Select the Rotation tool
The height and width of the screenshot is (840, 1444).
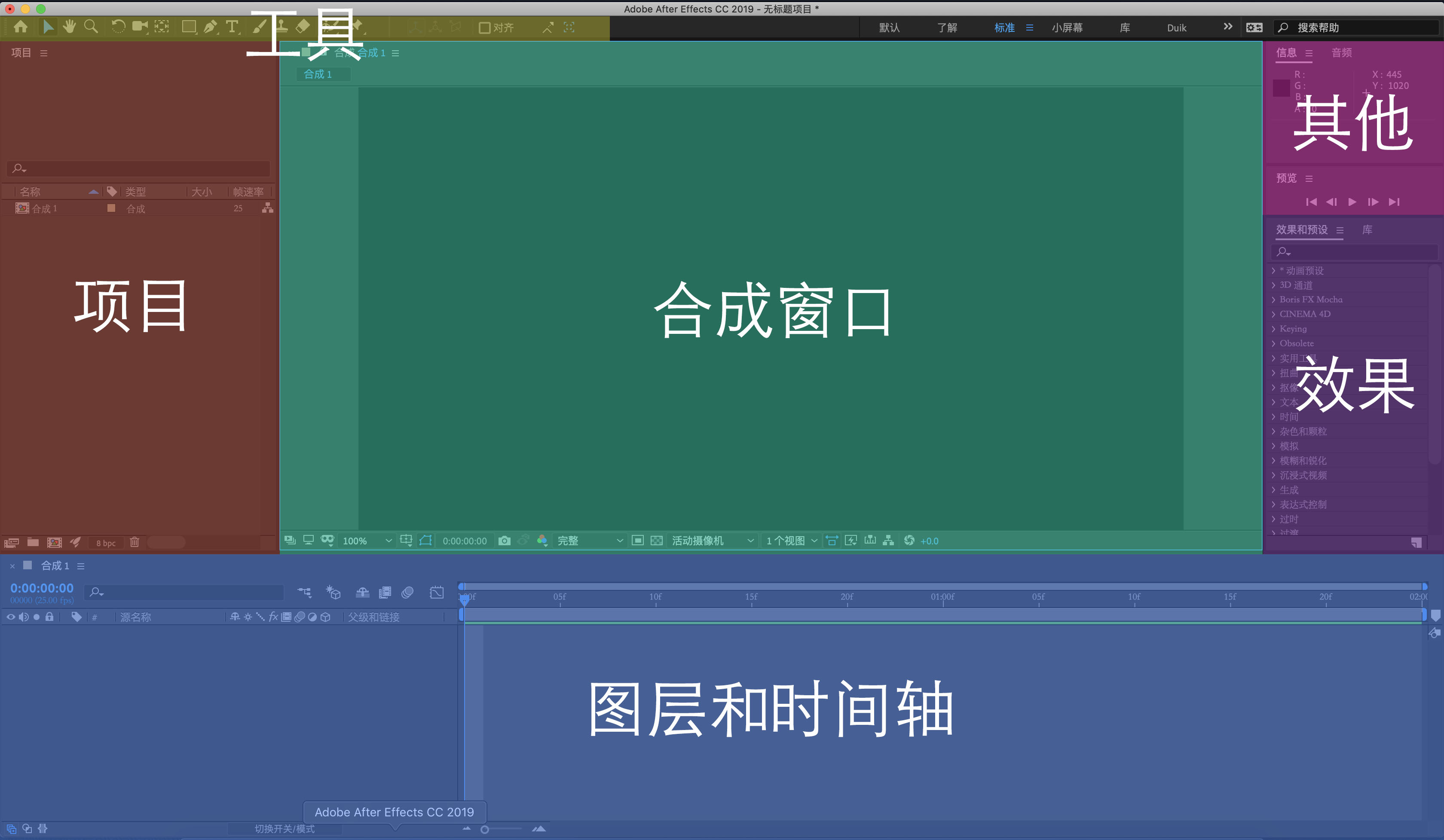[x=118, y=26]
